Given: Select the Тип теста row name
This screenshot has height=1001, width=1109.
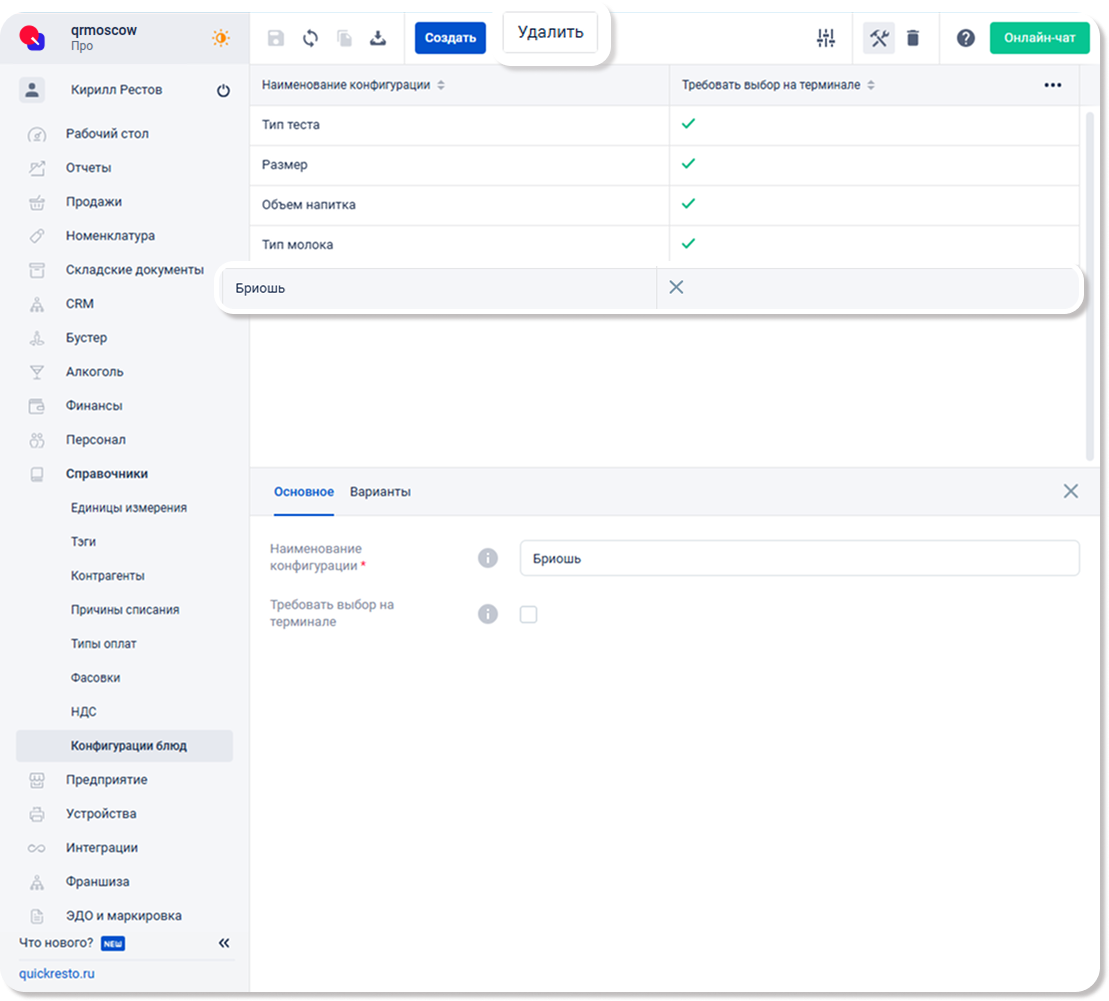Looking at the screenshot, I should click(291, 125).
